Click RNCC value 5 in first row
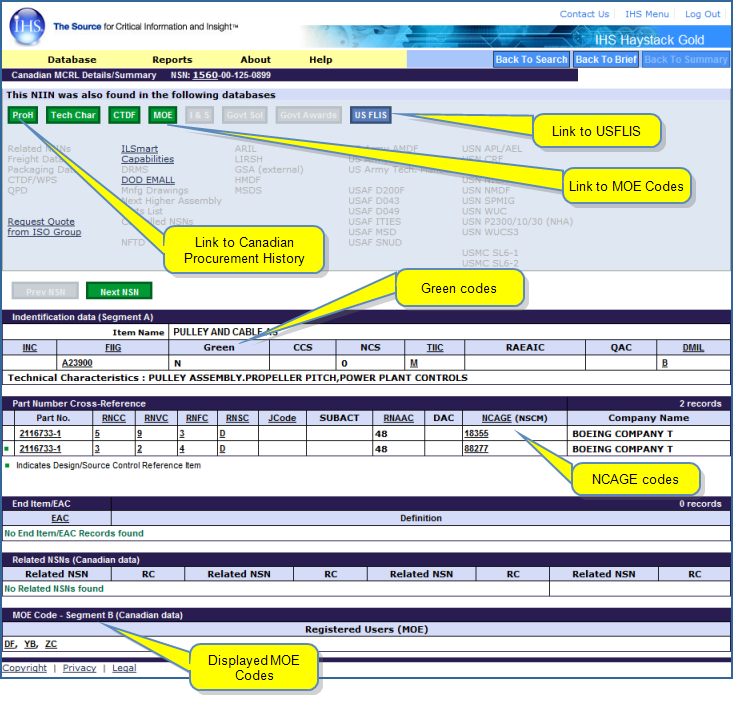733x705 pixels. click(x=97, y=433)
